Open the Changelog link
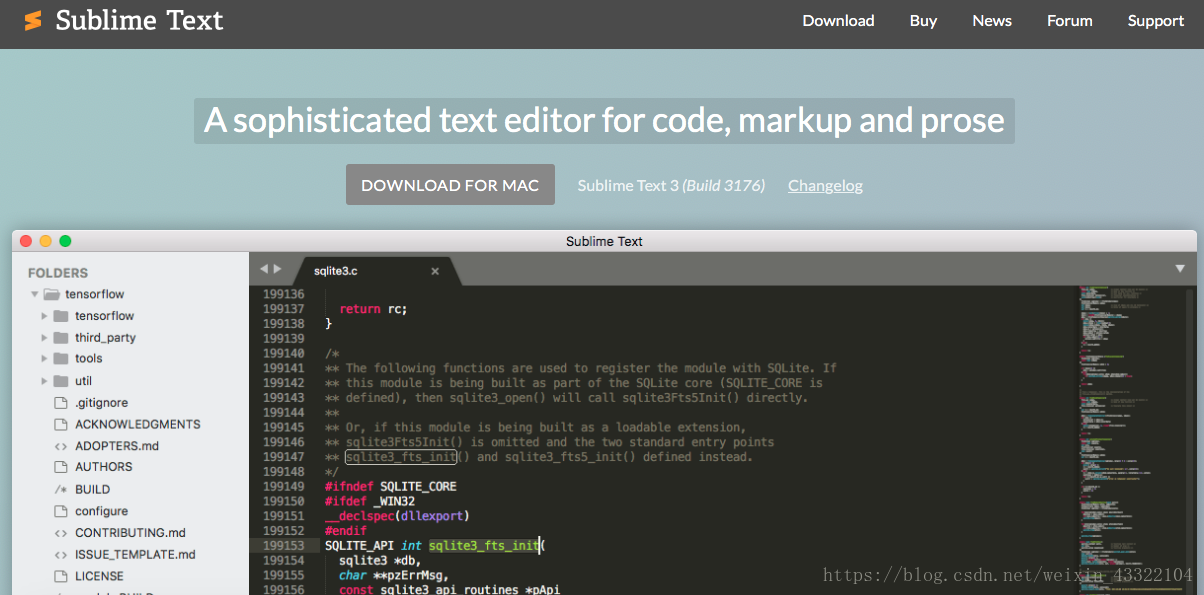Image resolution: width=1204 pixels, height=595 pixels. click(825, 185)
